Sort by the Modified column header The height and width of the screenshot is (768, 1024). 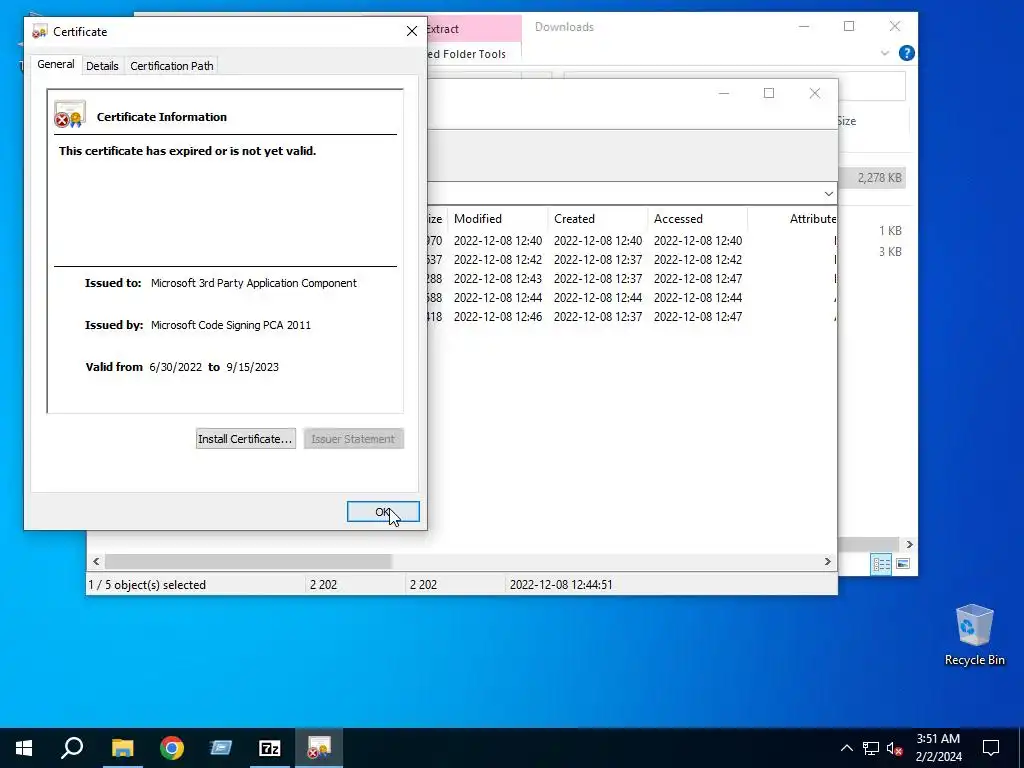pyautogui.click(x=497, y=219)
